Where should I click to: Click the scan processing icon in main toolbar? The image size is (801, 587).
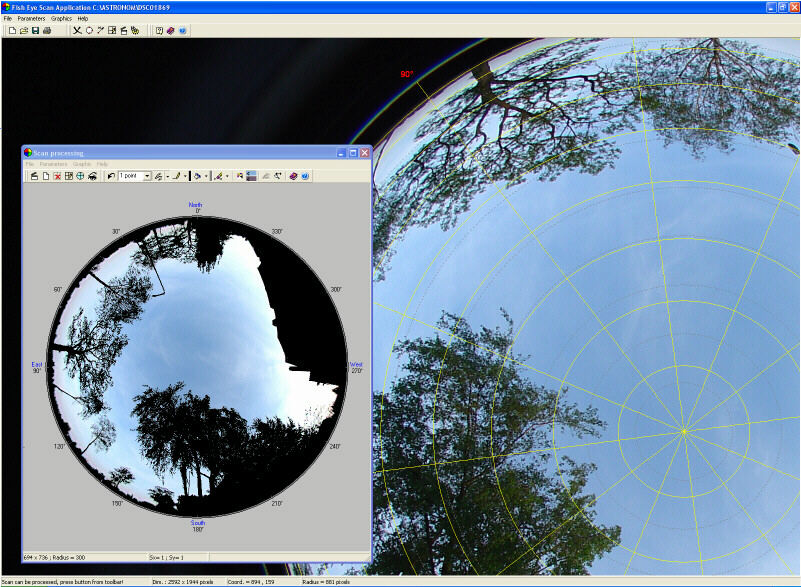pyautogui.click(x=123, y=31)
